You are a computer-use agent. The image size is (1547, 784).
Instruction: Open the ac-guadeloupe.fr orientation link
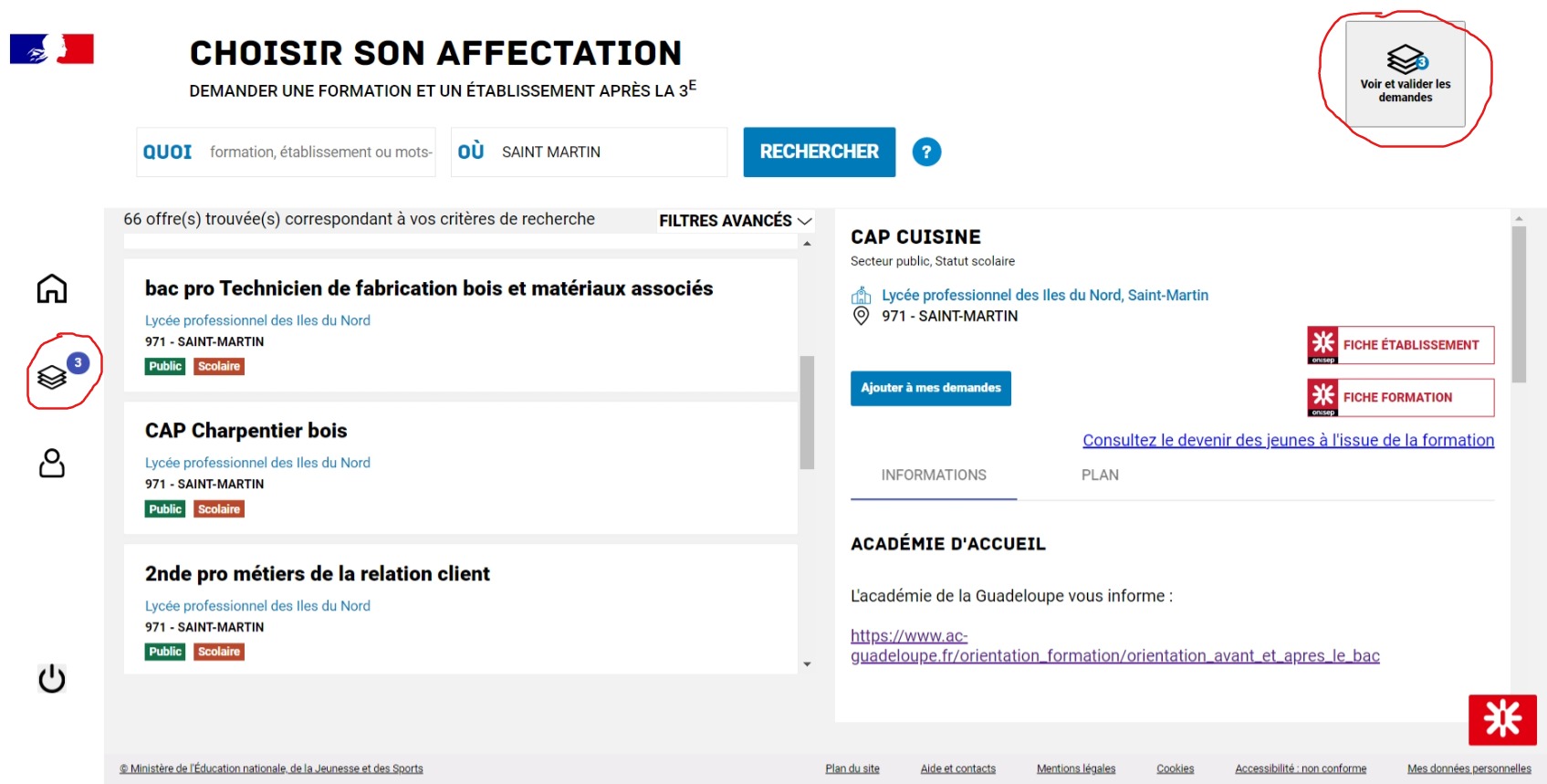tap(1114, 646)
